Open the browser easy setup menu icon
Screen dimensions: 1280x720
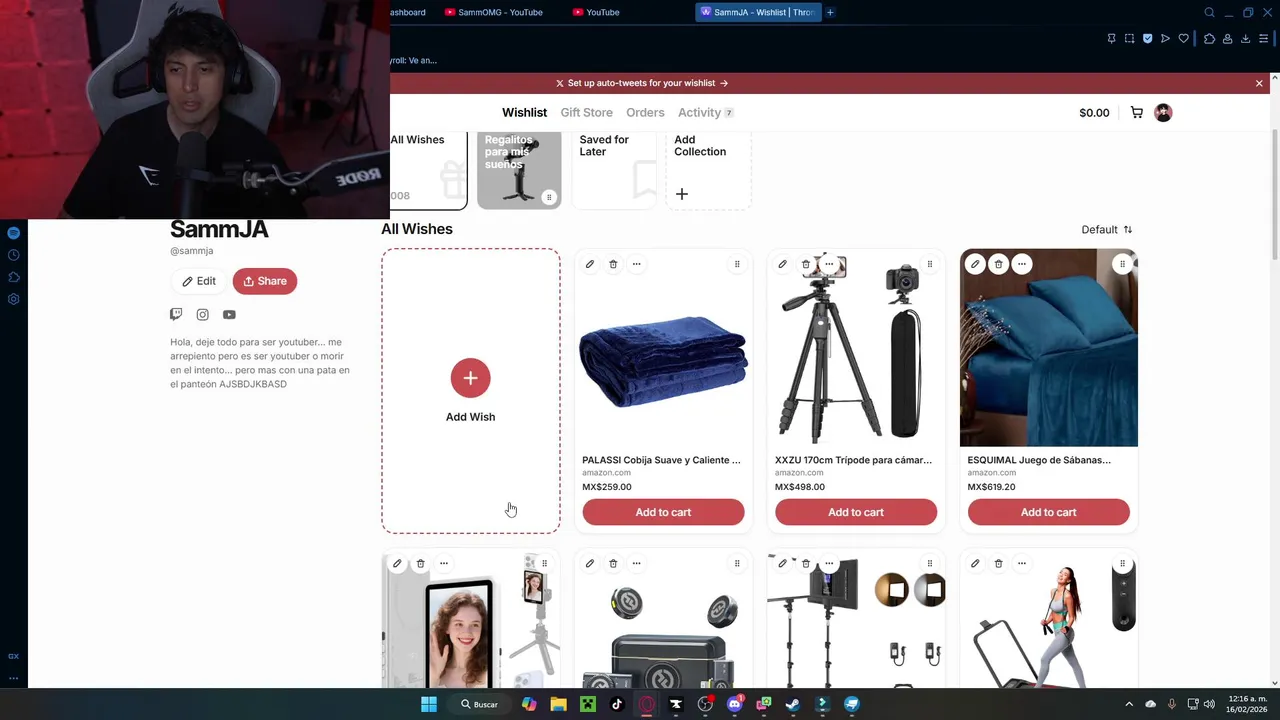1264,39
